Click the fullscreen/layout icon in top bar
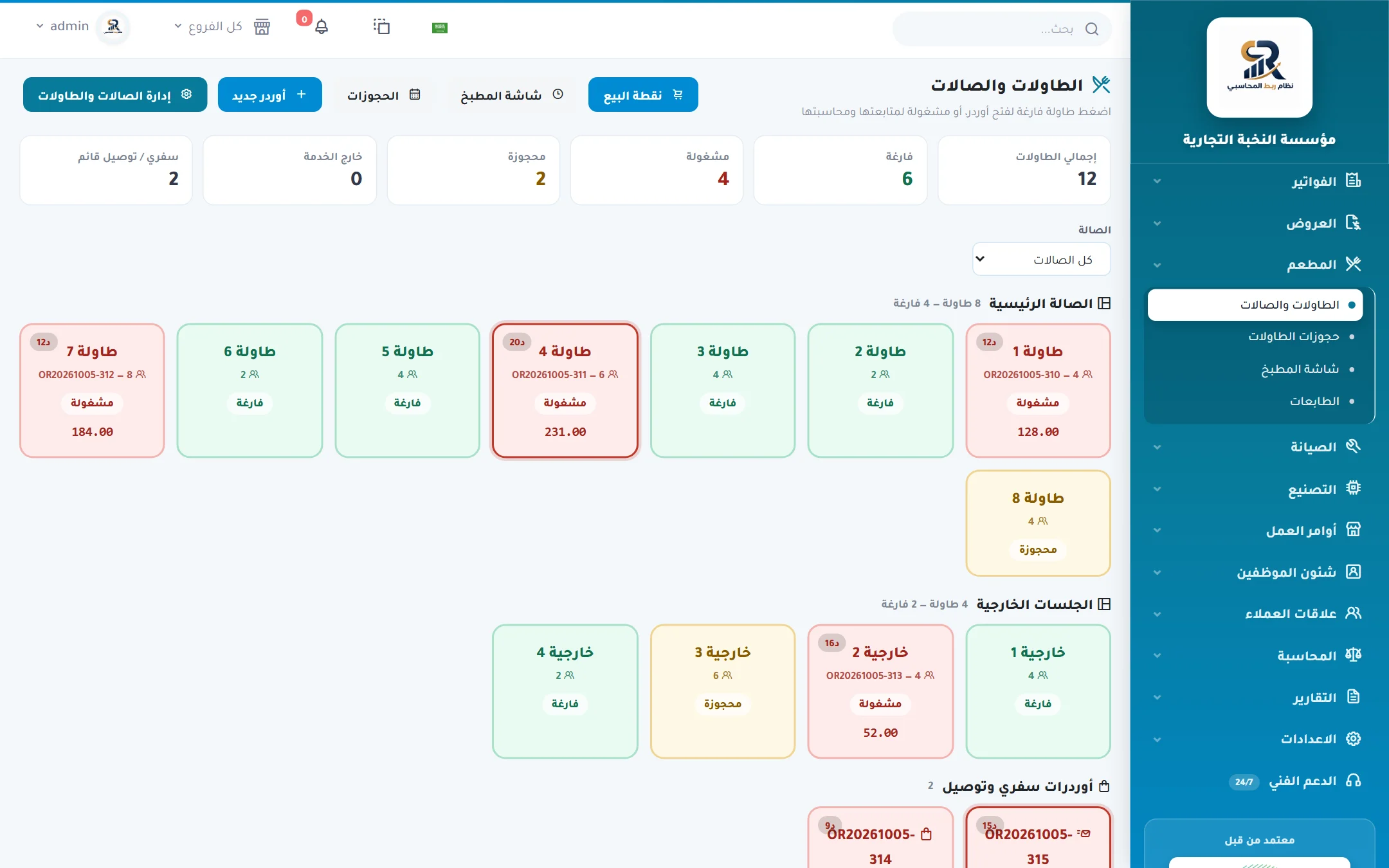Image resolution: width=1389 pixels, height=868 pixels. pos(381,26)
